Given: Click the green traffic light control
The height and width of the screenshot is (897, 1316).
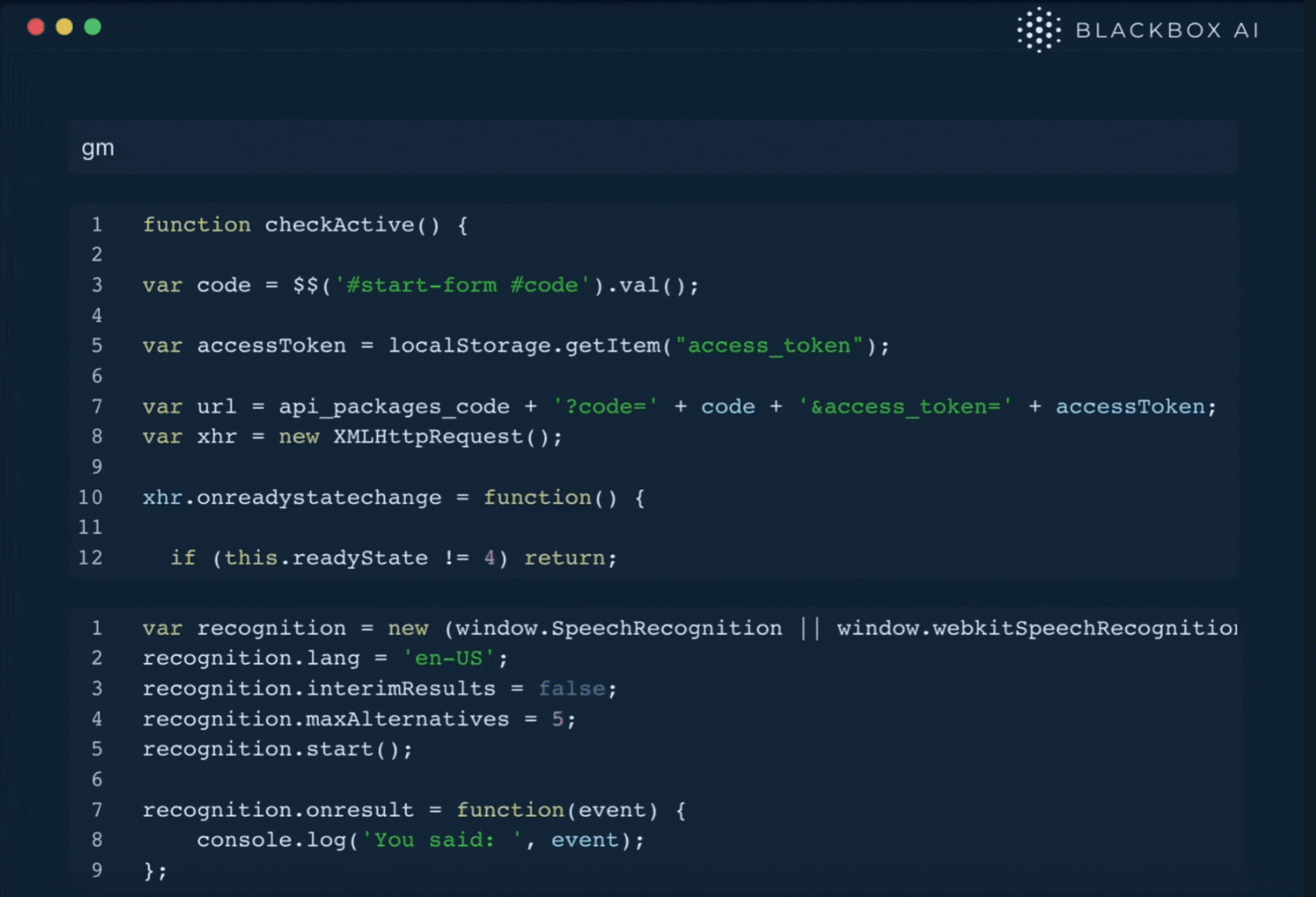Looking at the screenshot, I should [90, 26].
